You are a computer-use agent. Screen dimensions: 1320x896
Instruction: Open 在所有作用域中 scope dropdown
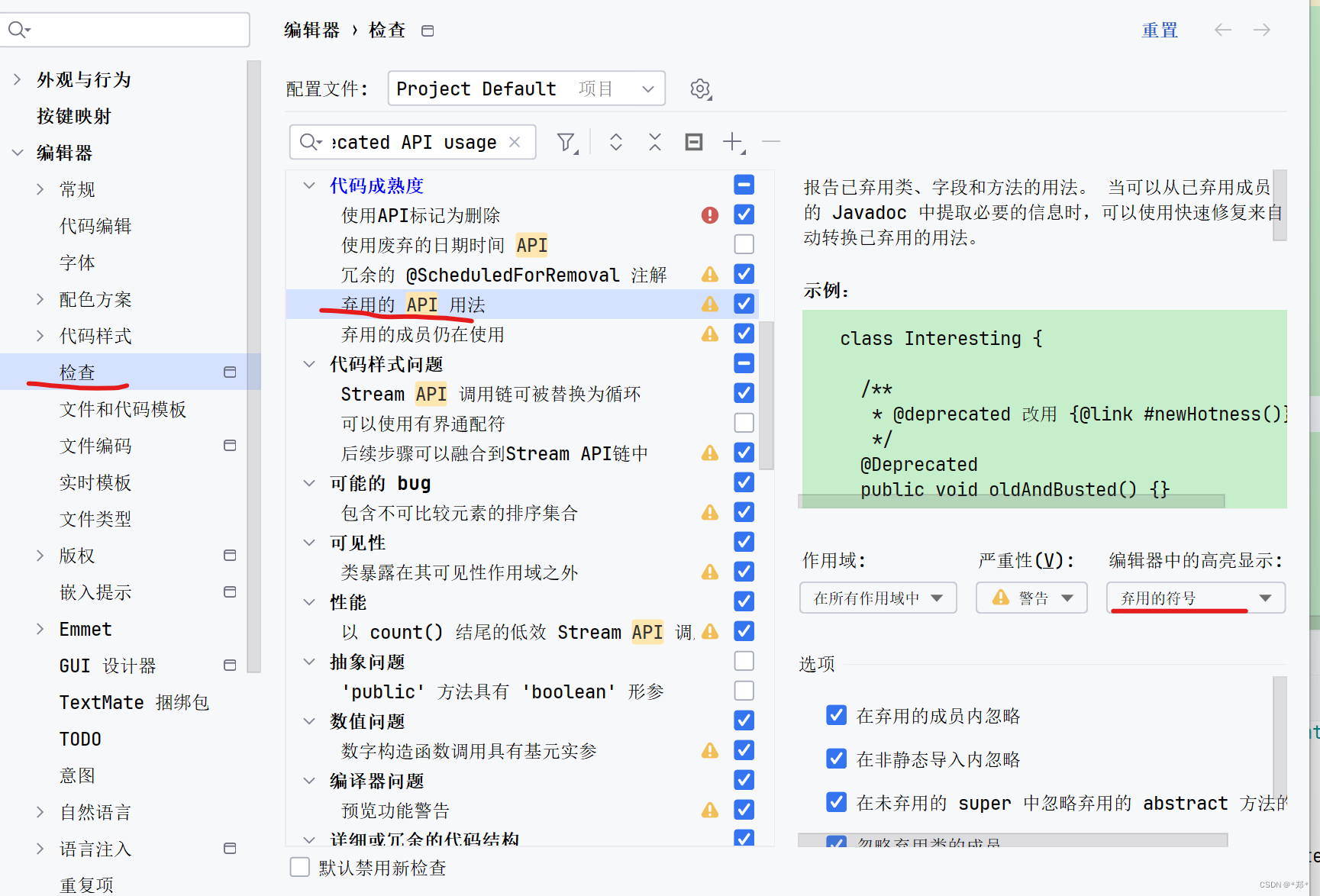(x=878, y=598)
